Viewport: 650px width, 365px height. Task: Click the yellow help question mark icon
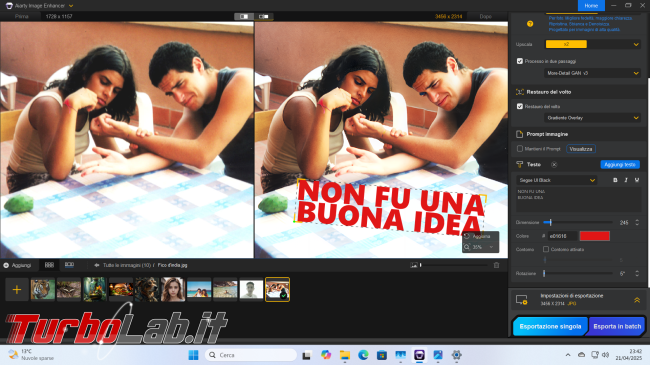(x=530, y=24)
